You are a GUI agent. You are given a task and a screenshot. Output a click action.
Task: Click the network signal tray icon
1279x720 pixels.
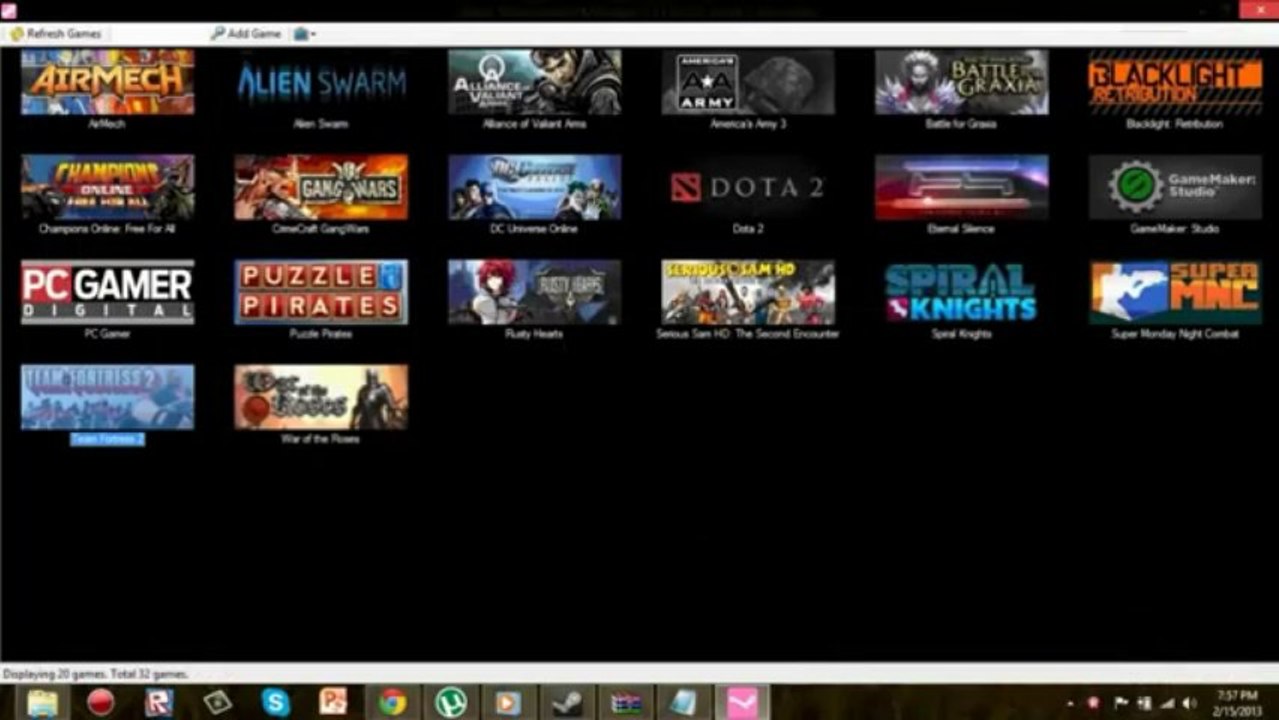point(1167,704)
